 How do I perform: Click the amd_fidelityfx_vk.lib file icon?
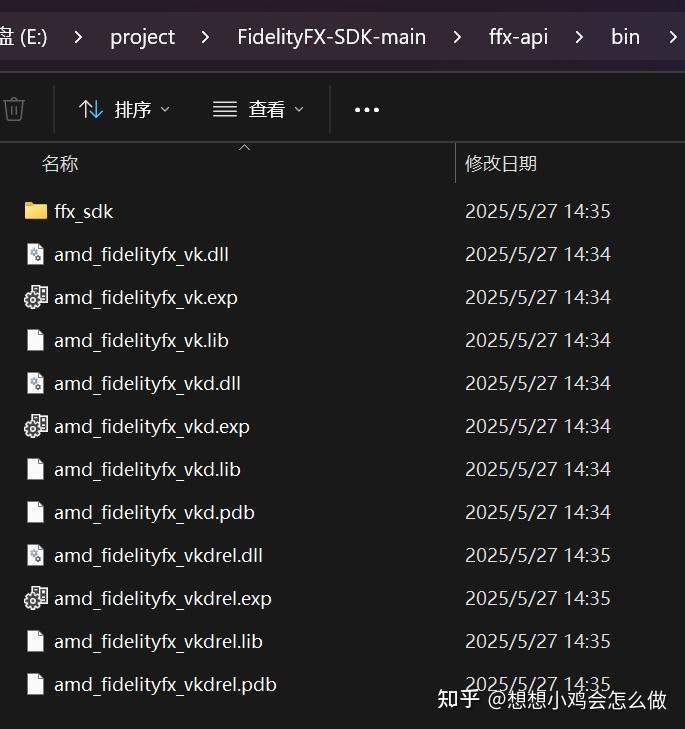[x=35, y=340]
